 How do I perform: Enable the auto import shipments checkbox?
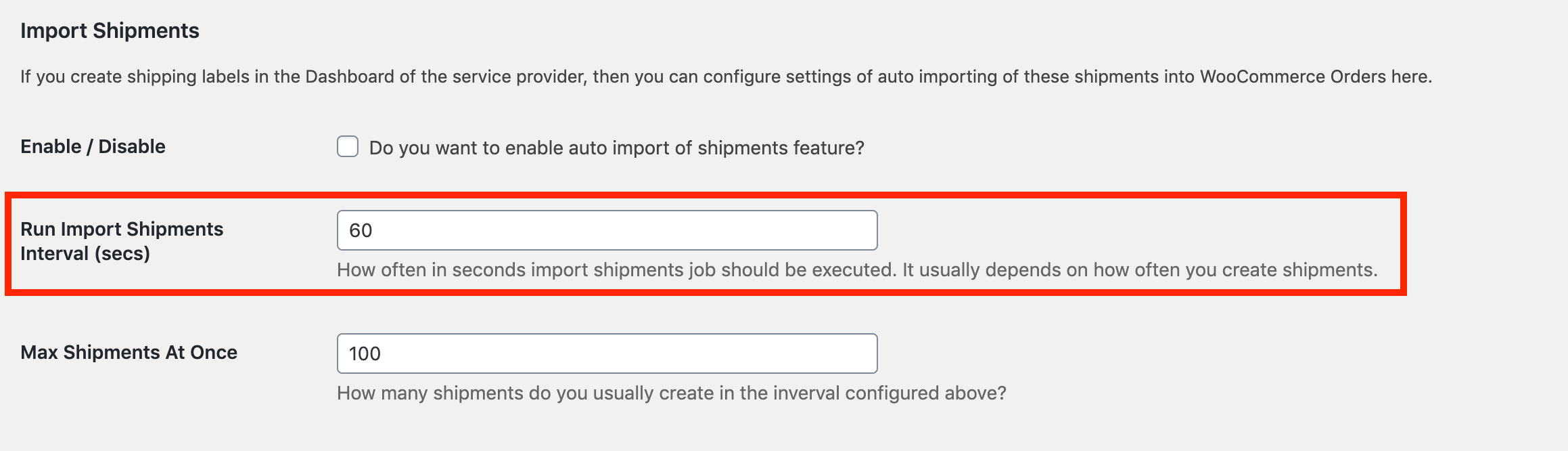tap(348, 147)
